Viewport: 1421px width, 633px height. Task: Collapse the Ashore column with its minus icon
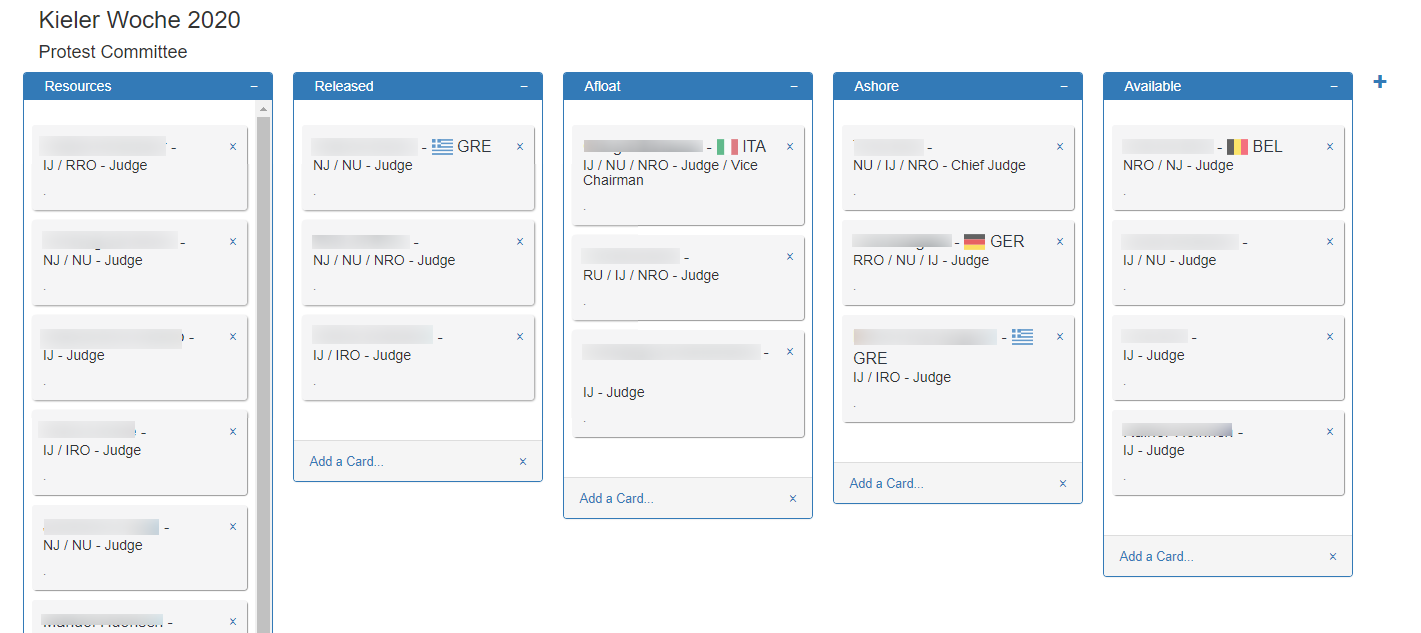tap(1064, 87)
